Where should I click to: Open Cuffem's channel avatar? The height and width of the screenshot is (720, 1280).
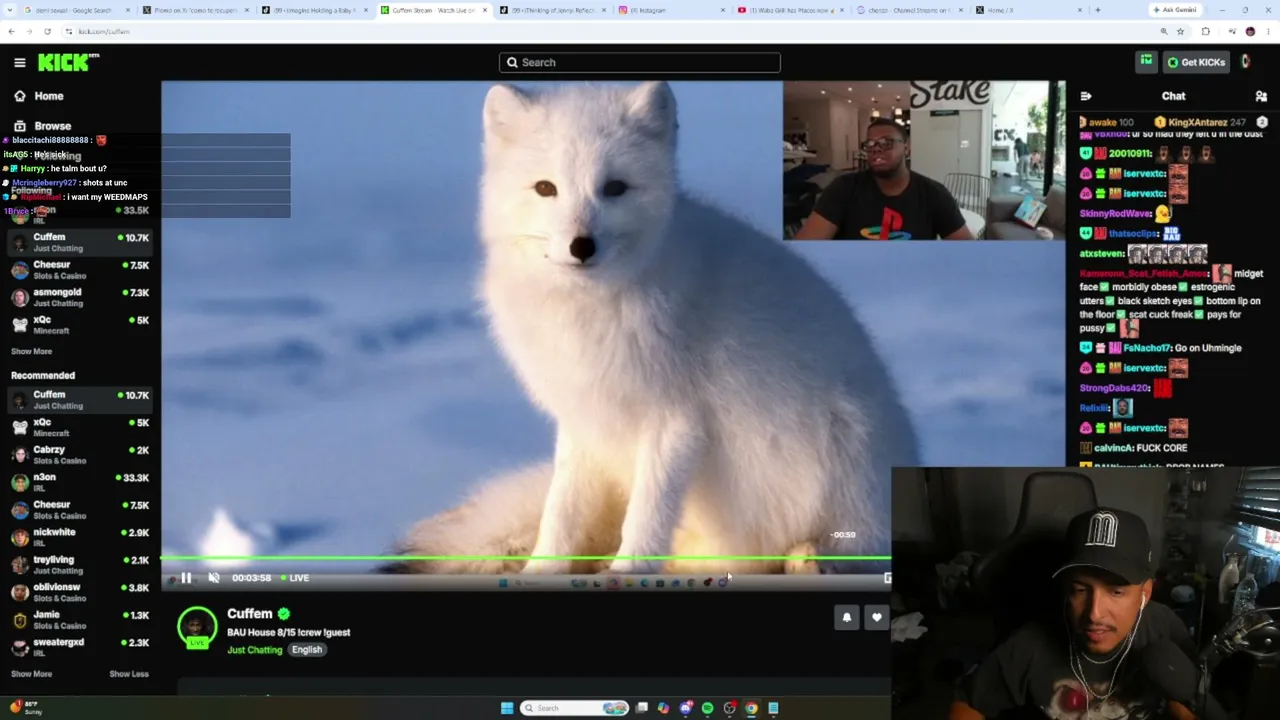coord(197,627)
